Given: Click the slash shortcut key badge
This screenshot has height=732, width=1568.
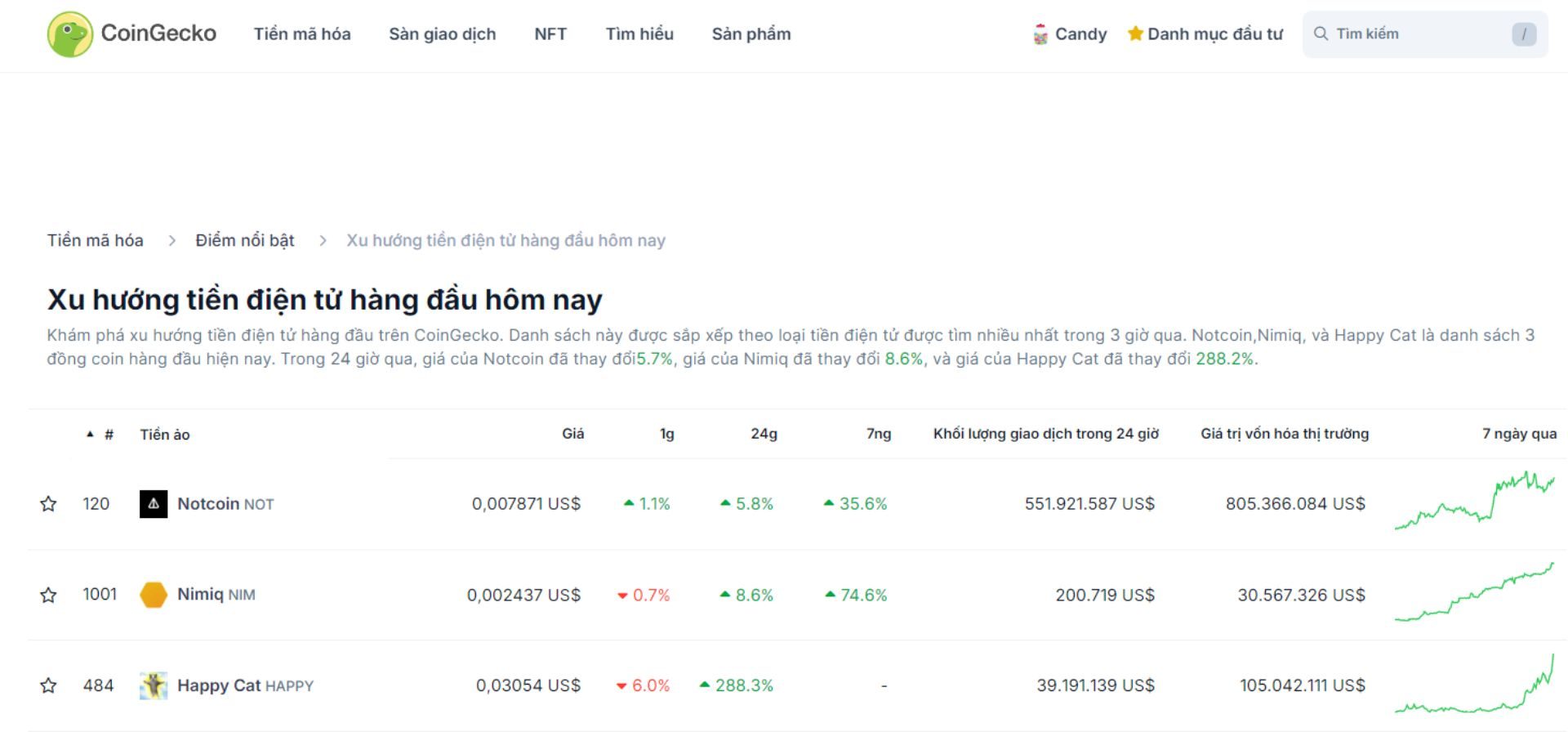Looking at the screenshot, I should coord(1524,34).
